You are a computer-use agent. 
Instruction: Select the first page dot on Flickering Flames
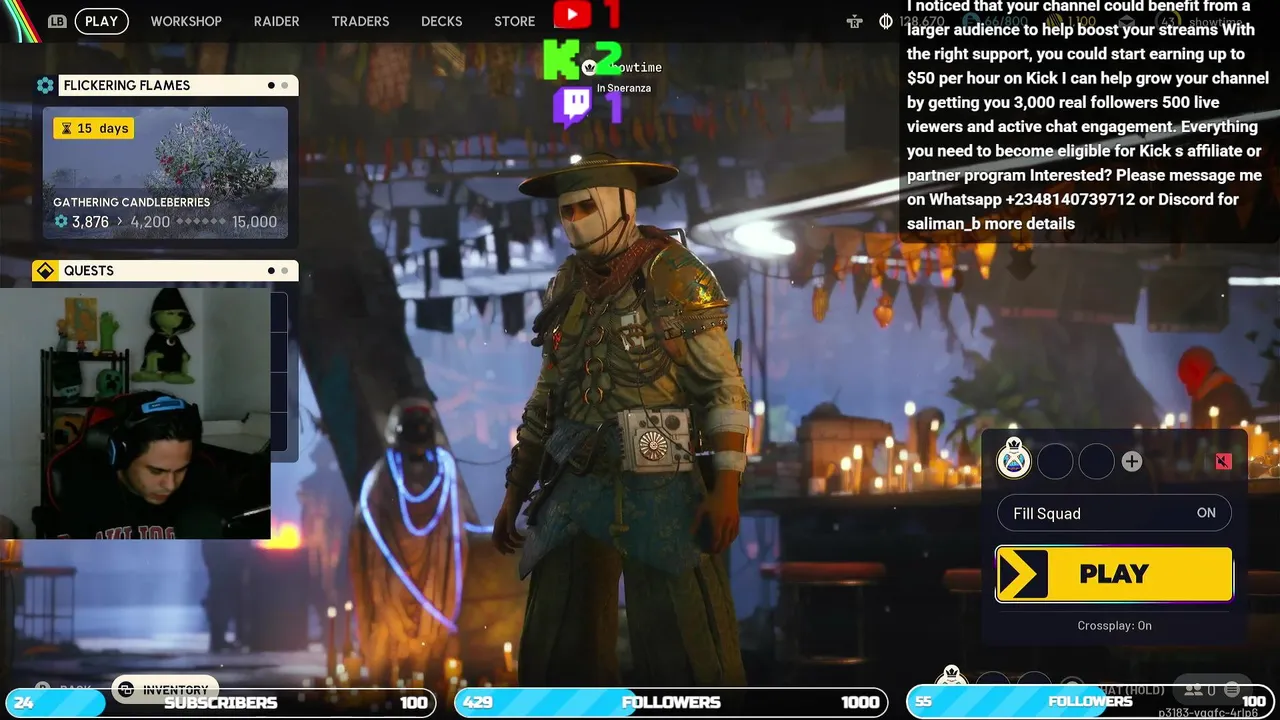271,85
